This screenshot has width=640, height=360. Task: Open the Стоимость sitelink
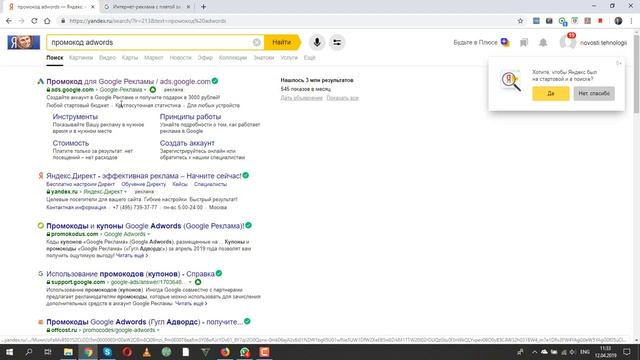point(71,143)
